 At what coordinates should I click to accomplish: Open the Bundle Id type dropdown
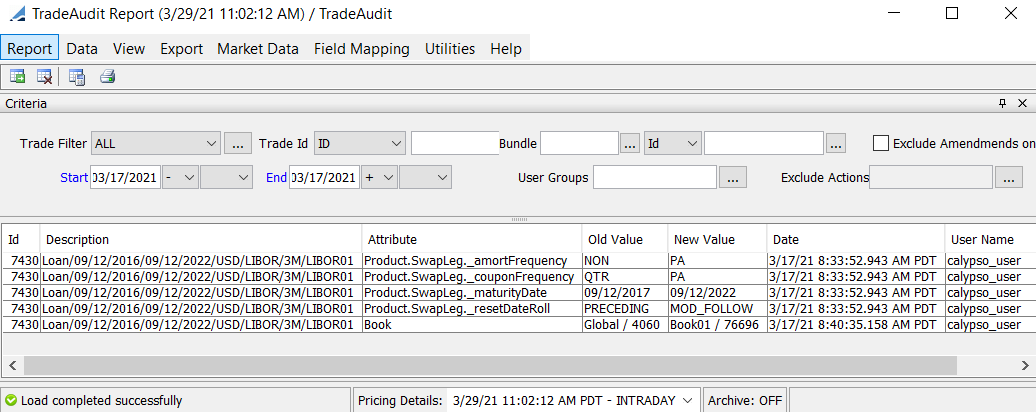[673, 143]
